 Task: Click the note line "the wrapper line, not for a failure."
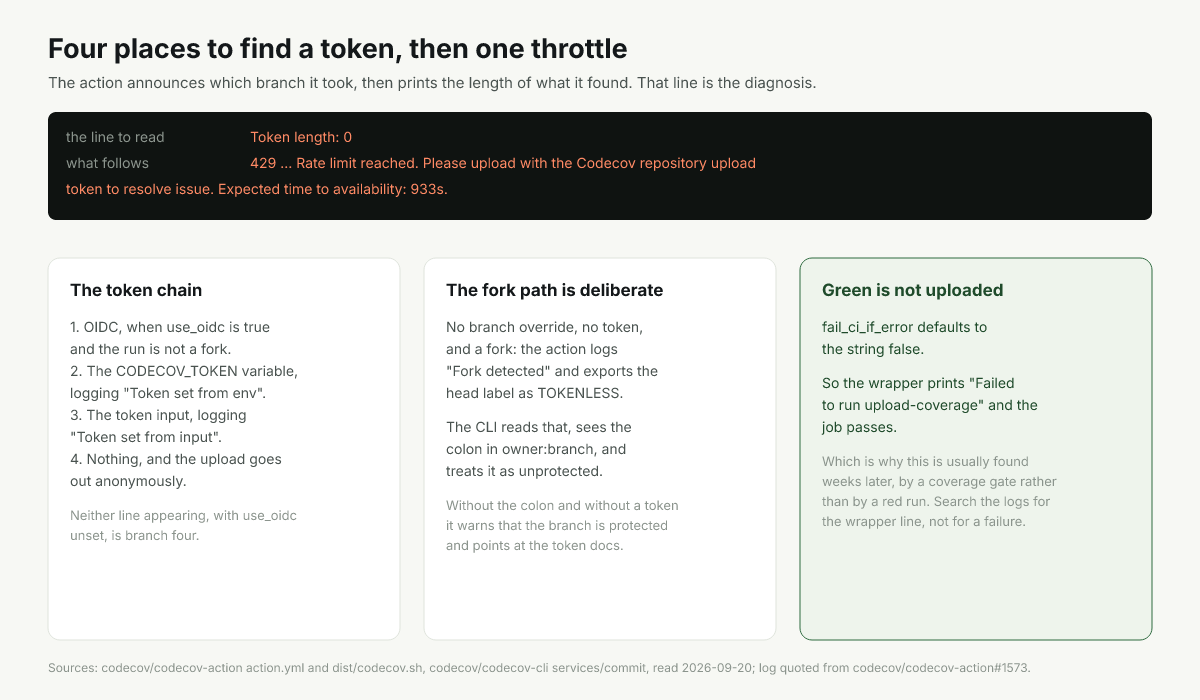924,522
